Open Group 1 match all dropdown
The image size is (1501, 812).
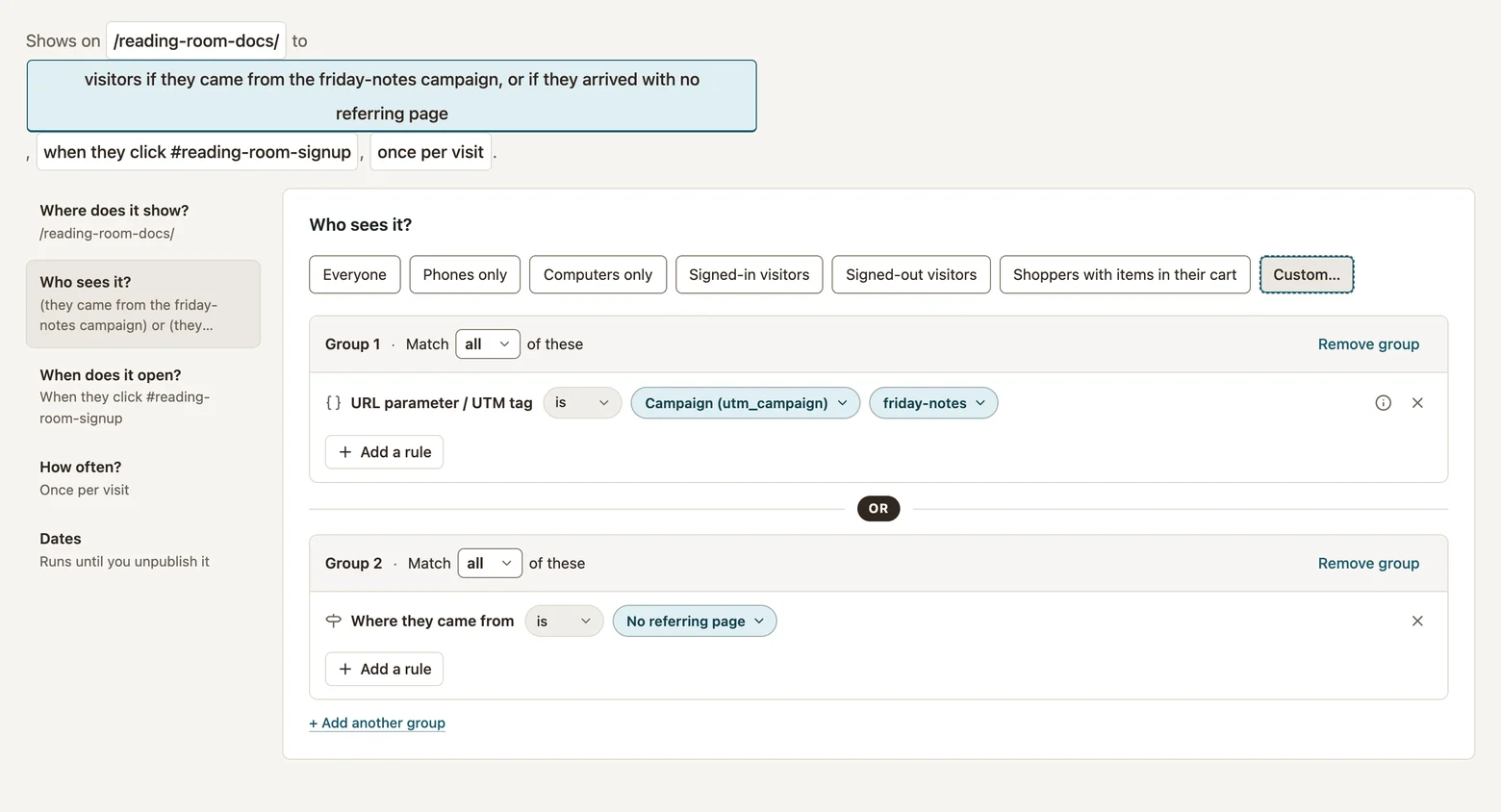(x=488, y=344)
